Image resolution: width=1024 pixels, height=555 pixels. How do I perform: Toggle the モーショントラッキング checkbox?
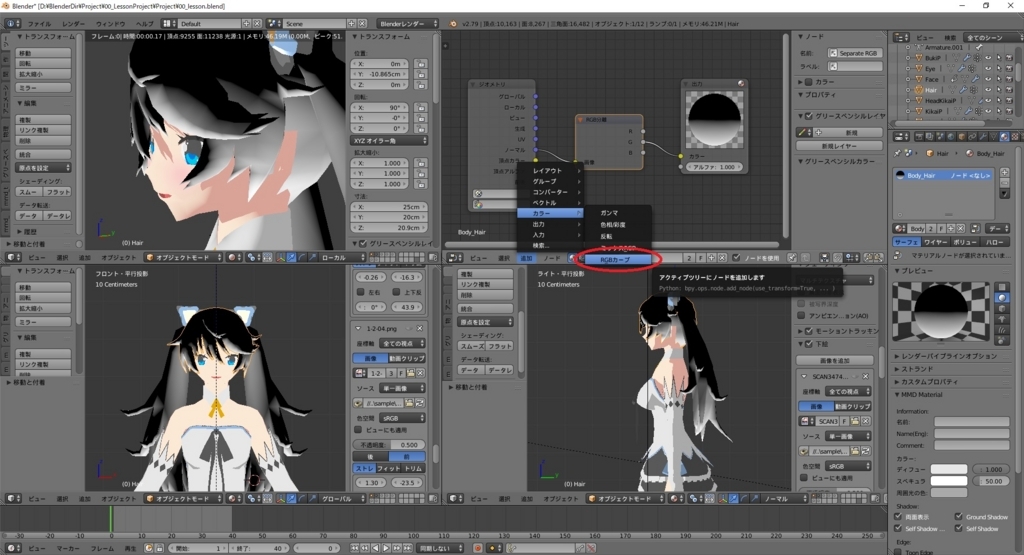point(809,331)
